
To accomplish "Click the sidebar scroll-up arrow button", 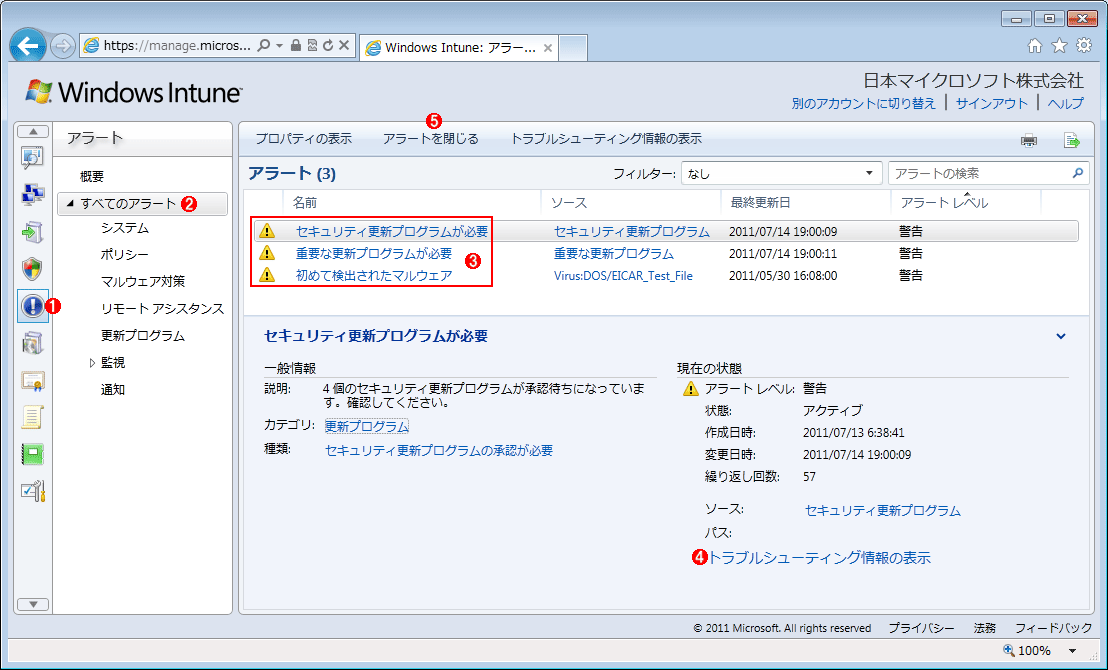I will (33, 131).
